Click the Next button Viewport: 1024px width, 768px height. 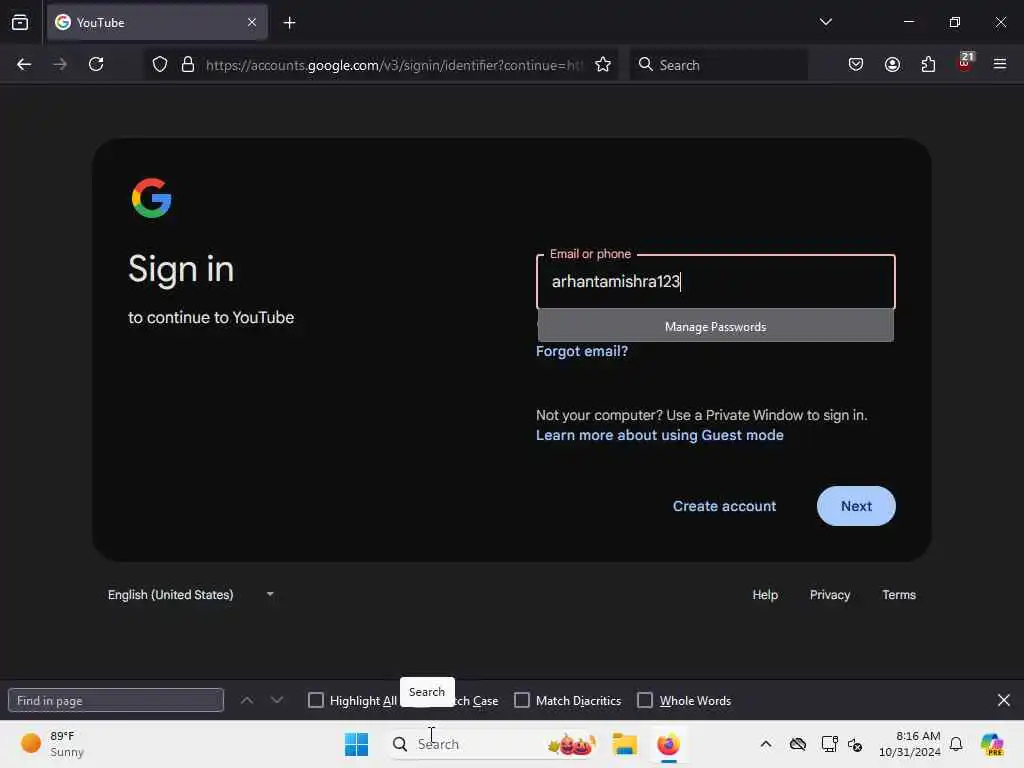pos(856,506)
